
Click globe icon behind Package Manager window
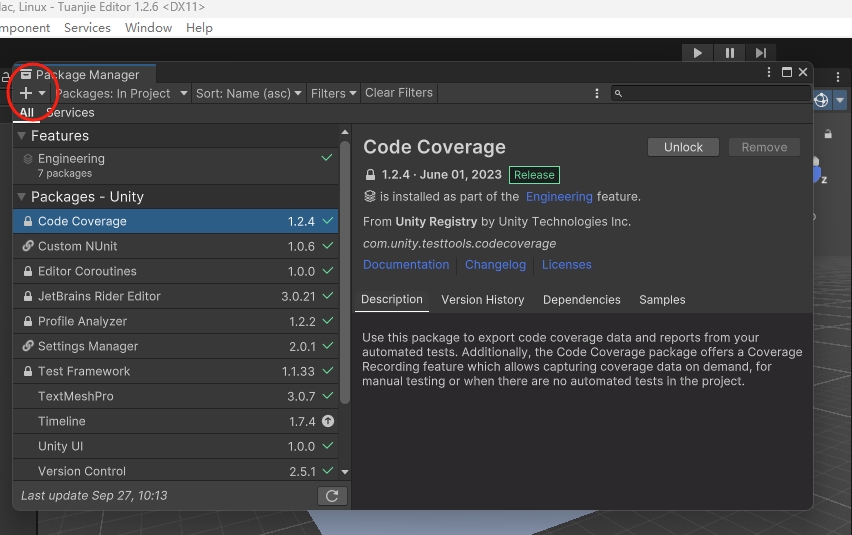point(821,100)
